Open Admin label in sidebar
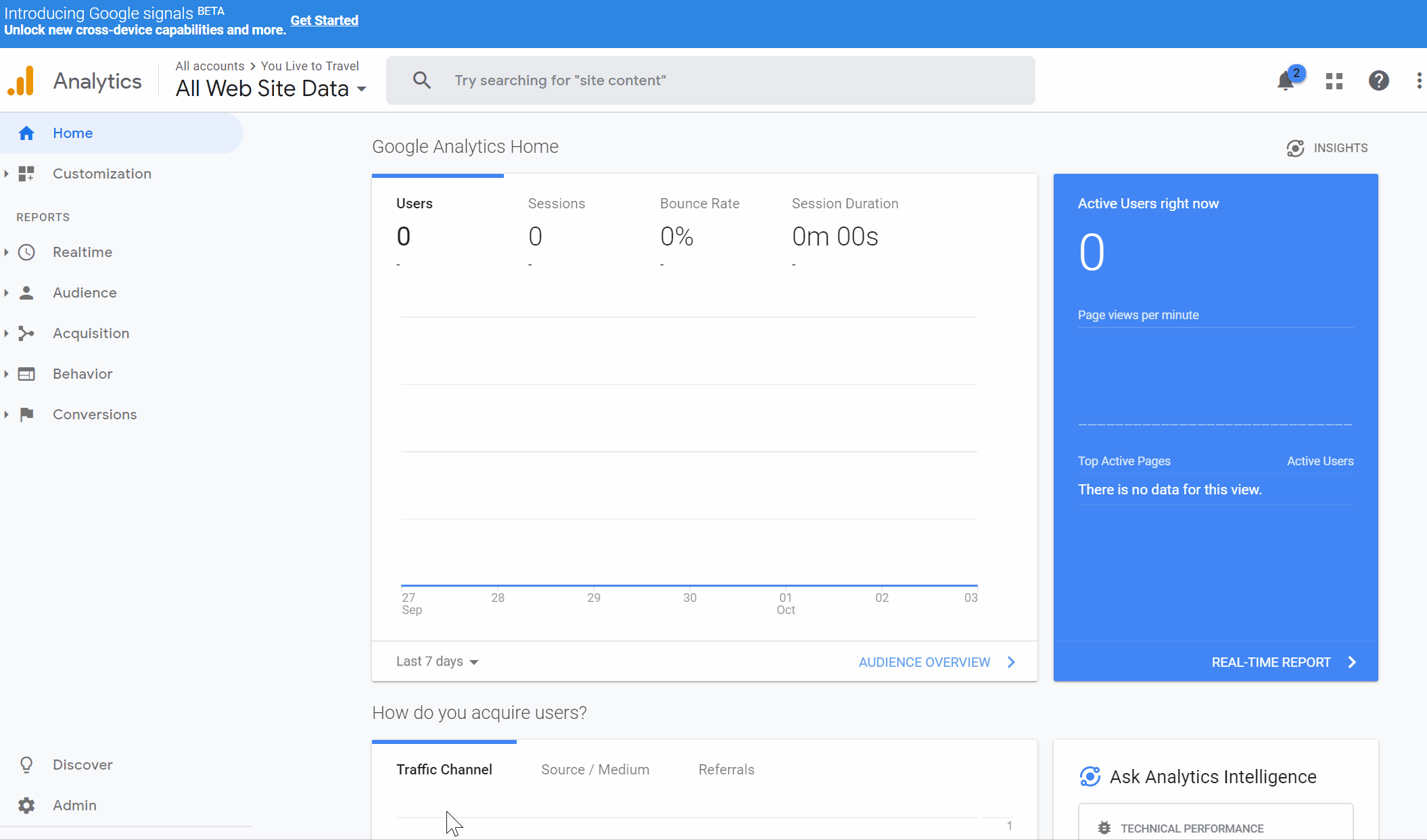This screenshot has height=840, width=1427. [x=74, y=806]
